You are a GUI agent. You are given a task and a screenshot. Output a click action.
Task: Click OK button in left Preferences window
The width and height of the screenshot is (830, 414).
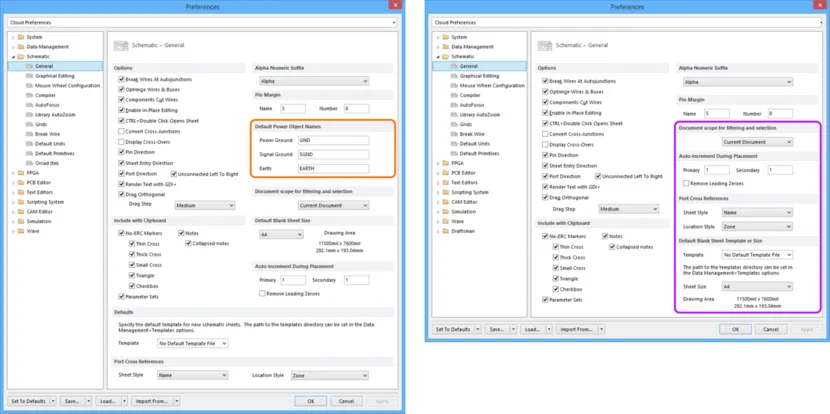click(311, 401)
